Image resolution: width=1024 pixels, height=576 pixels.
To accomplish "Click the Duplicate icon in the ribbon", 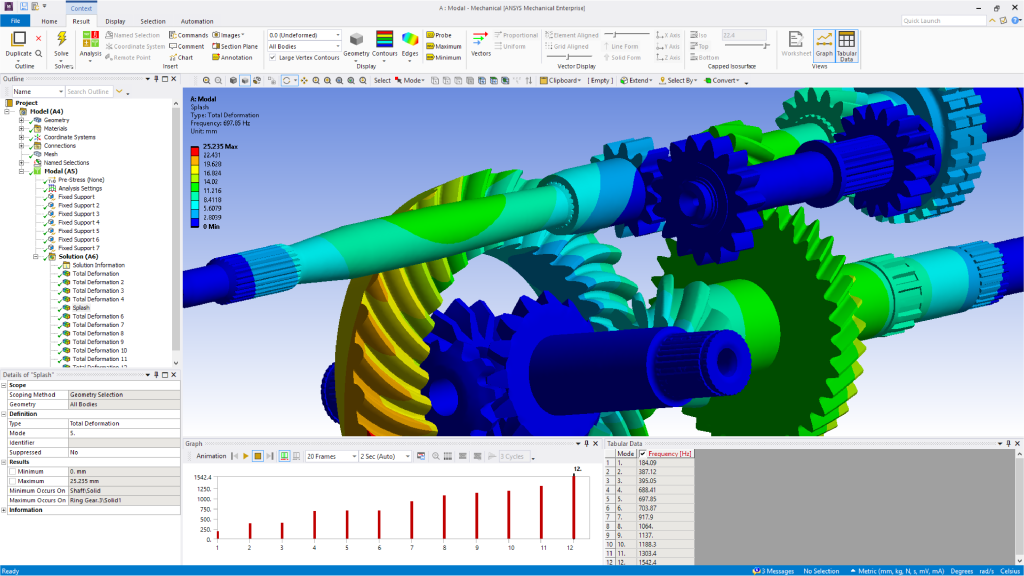I will pyautogui.click(x=18, y=39).
